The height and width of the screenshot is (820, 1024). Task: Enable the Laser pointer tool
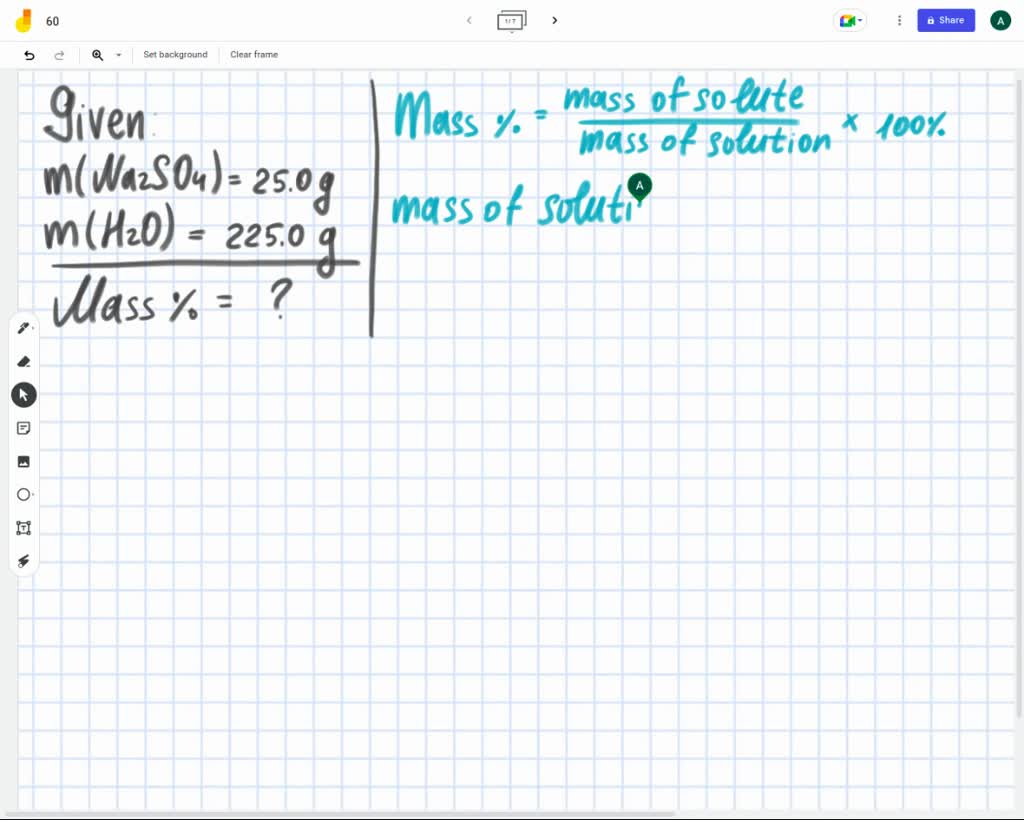[23, 561]
